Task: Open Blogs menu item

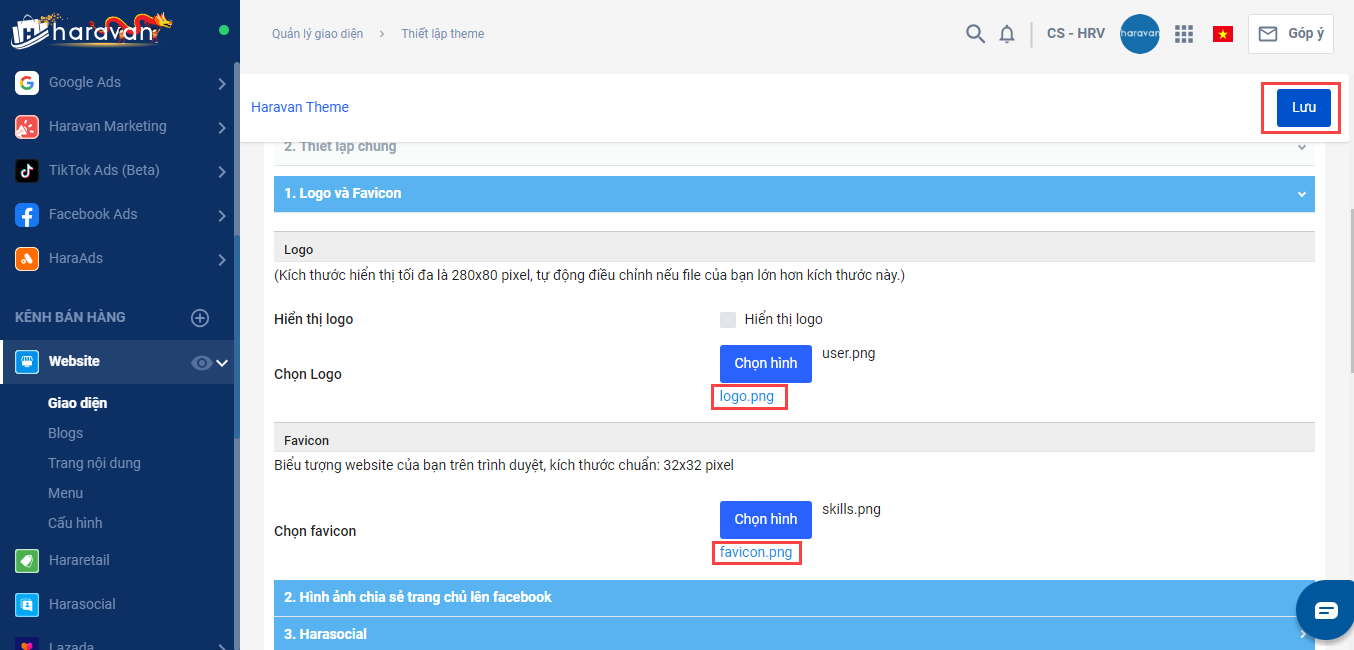Action: point(65,433)
